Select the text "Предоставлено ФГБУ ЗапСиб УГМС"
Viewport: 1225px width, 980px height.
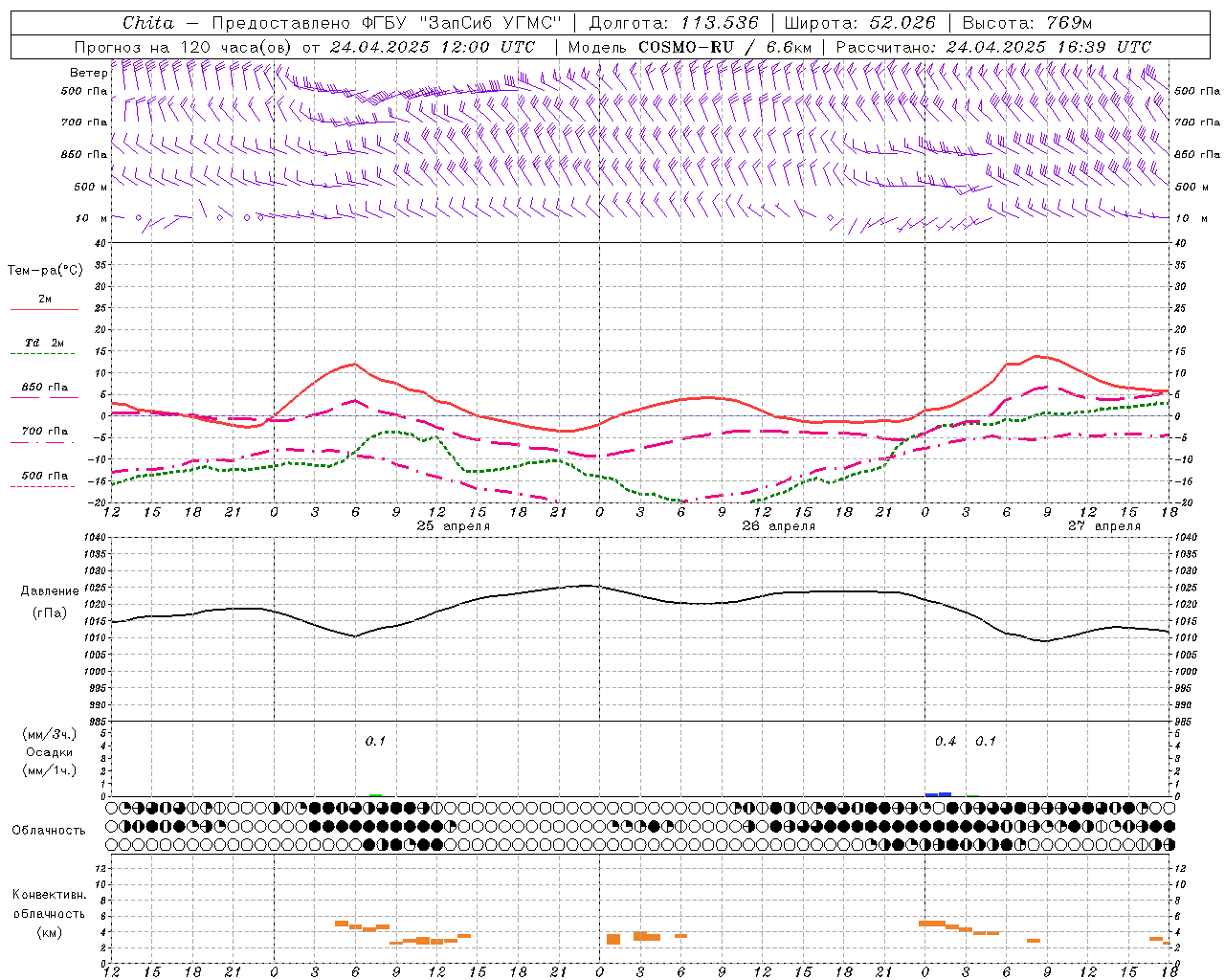click(386, 23)
